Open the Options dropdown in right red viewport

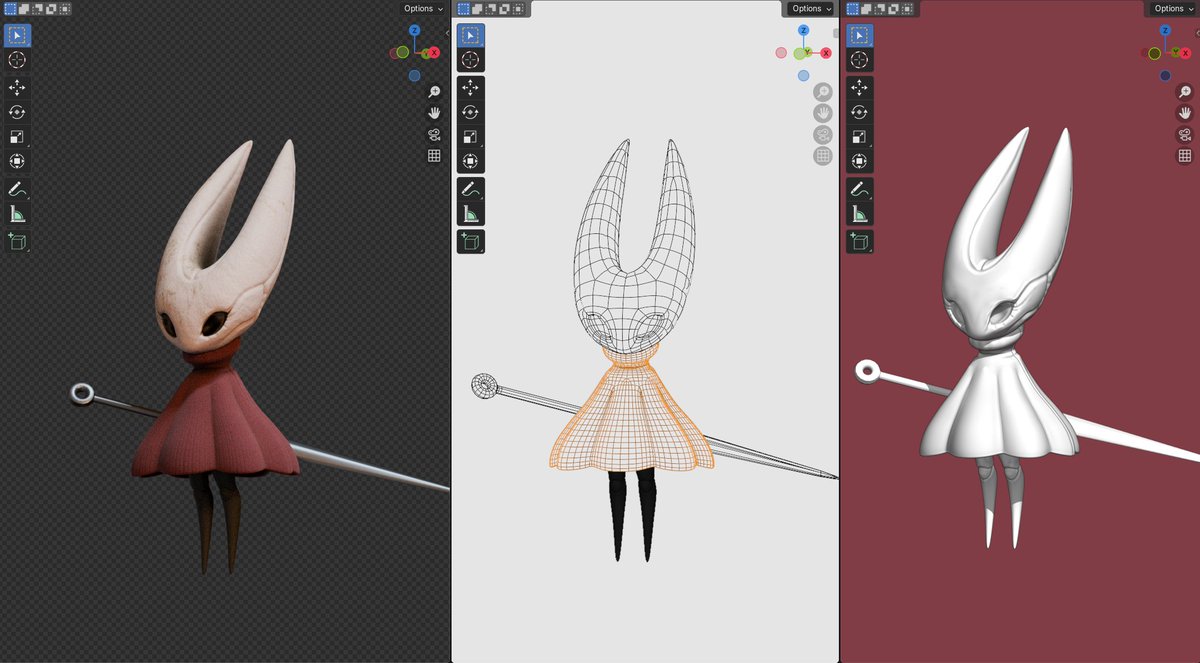pyautogui.click(x=1173, y=9)
